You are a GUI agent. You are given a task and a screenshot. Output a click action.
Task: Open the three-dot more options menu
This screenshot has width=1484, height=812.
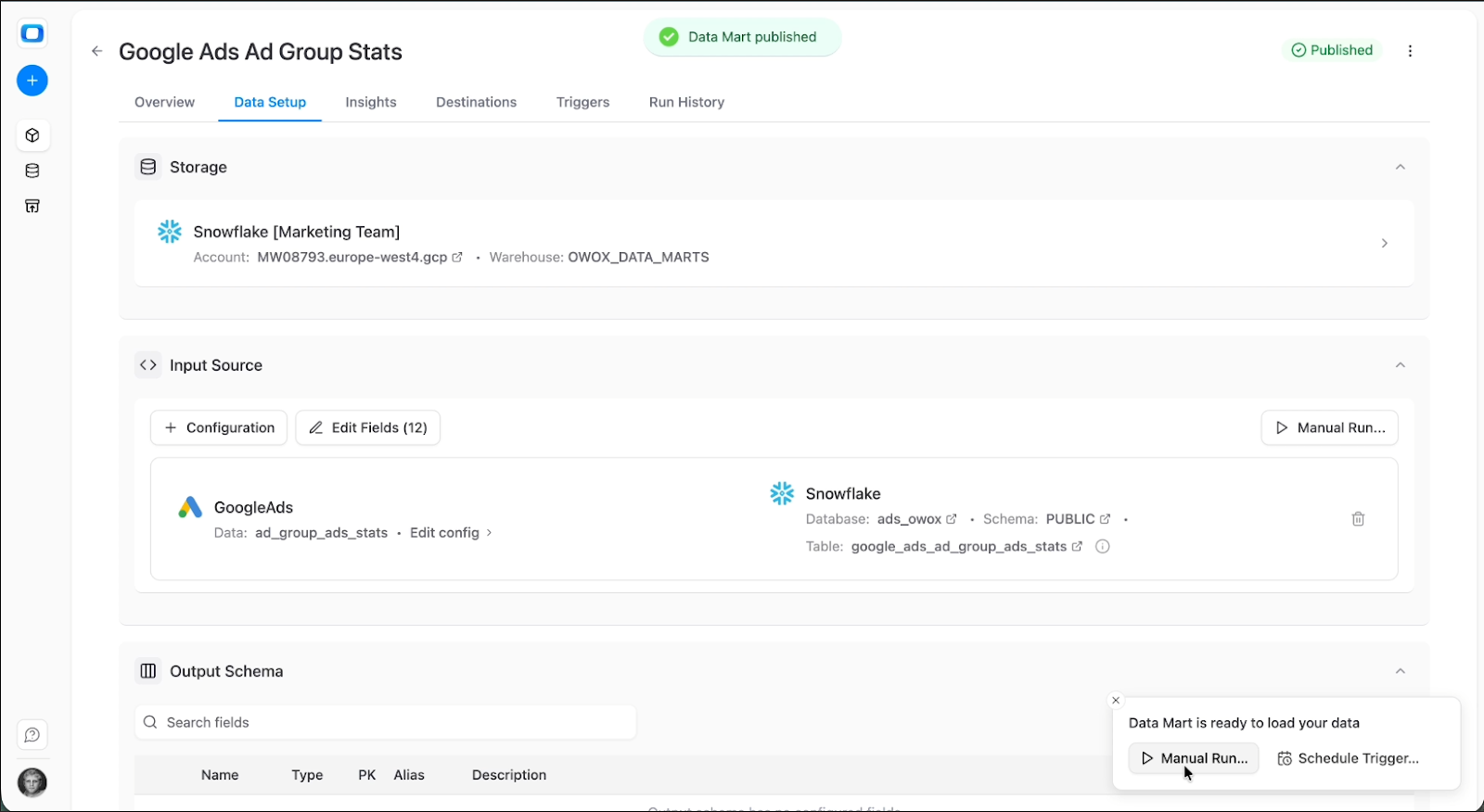1410,51
